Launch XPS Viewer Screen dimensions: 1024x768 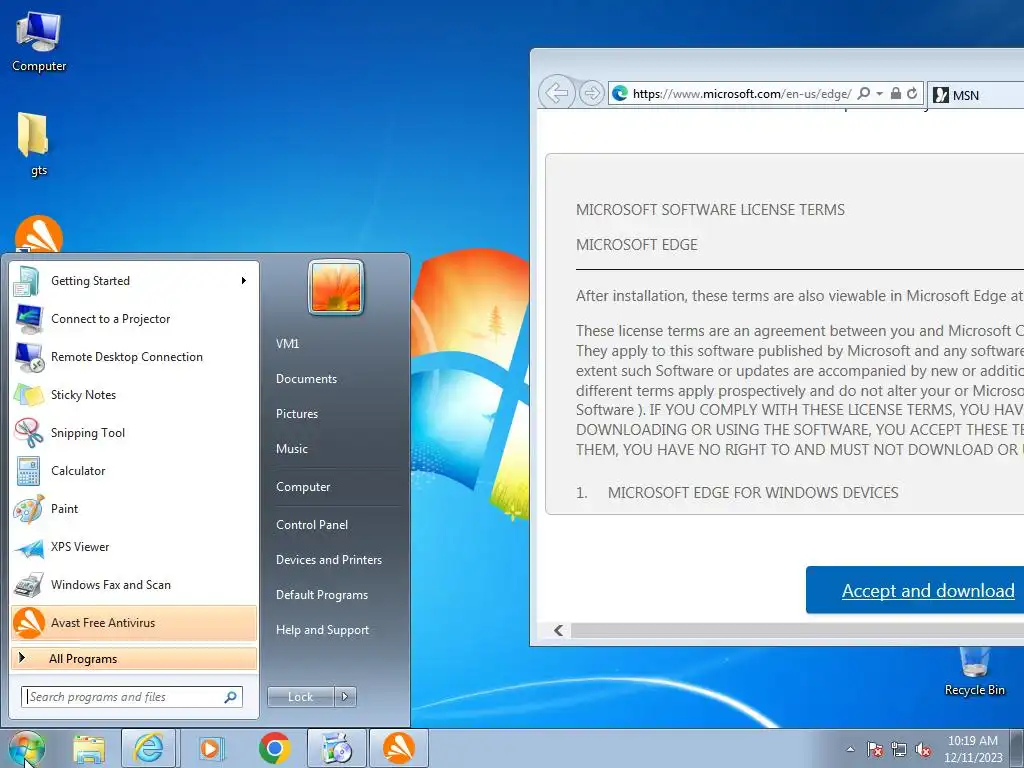135,547
